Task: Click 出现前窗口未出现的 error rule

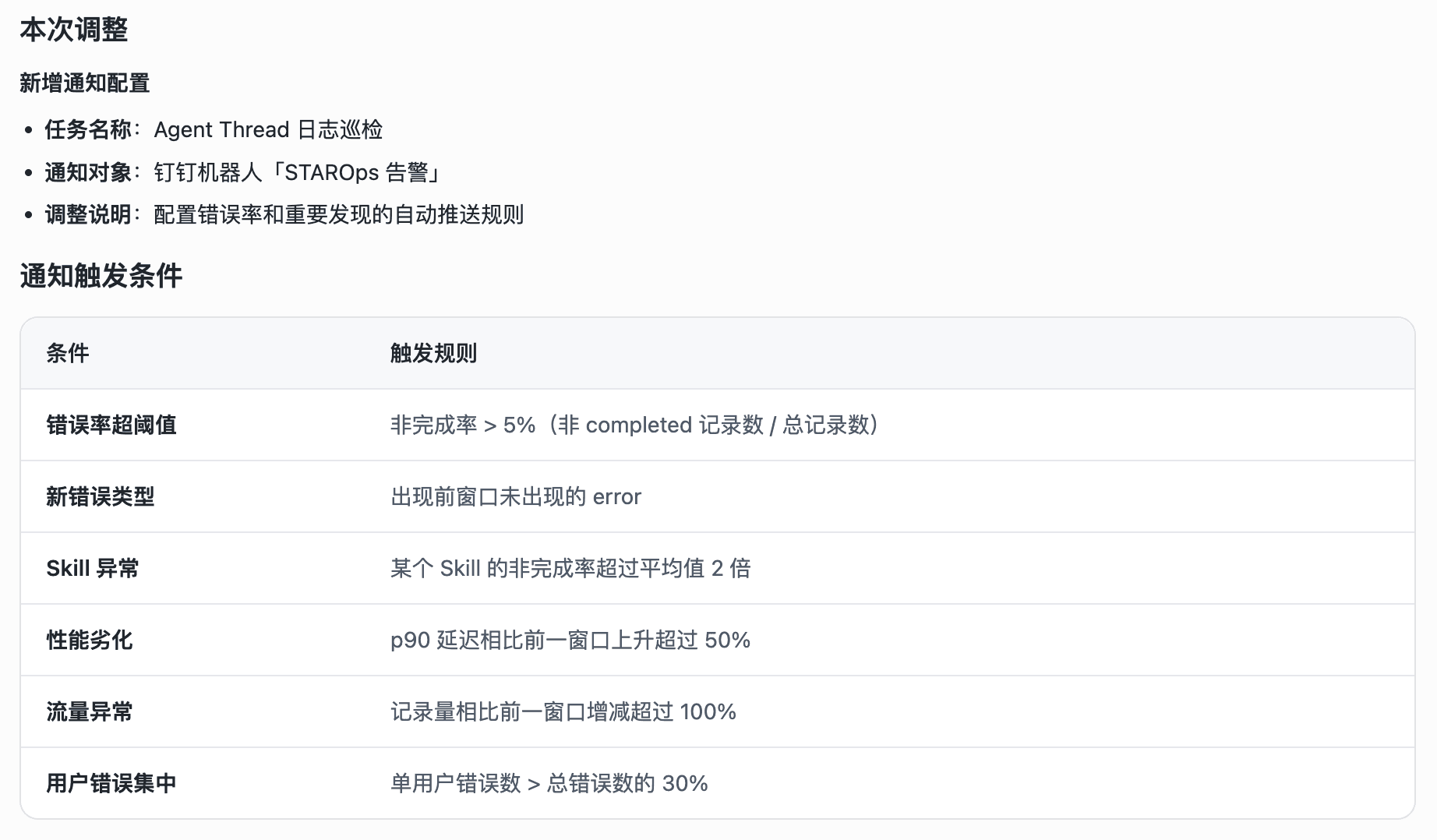Action: tap(516, 496)
